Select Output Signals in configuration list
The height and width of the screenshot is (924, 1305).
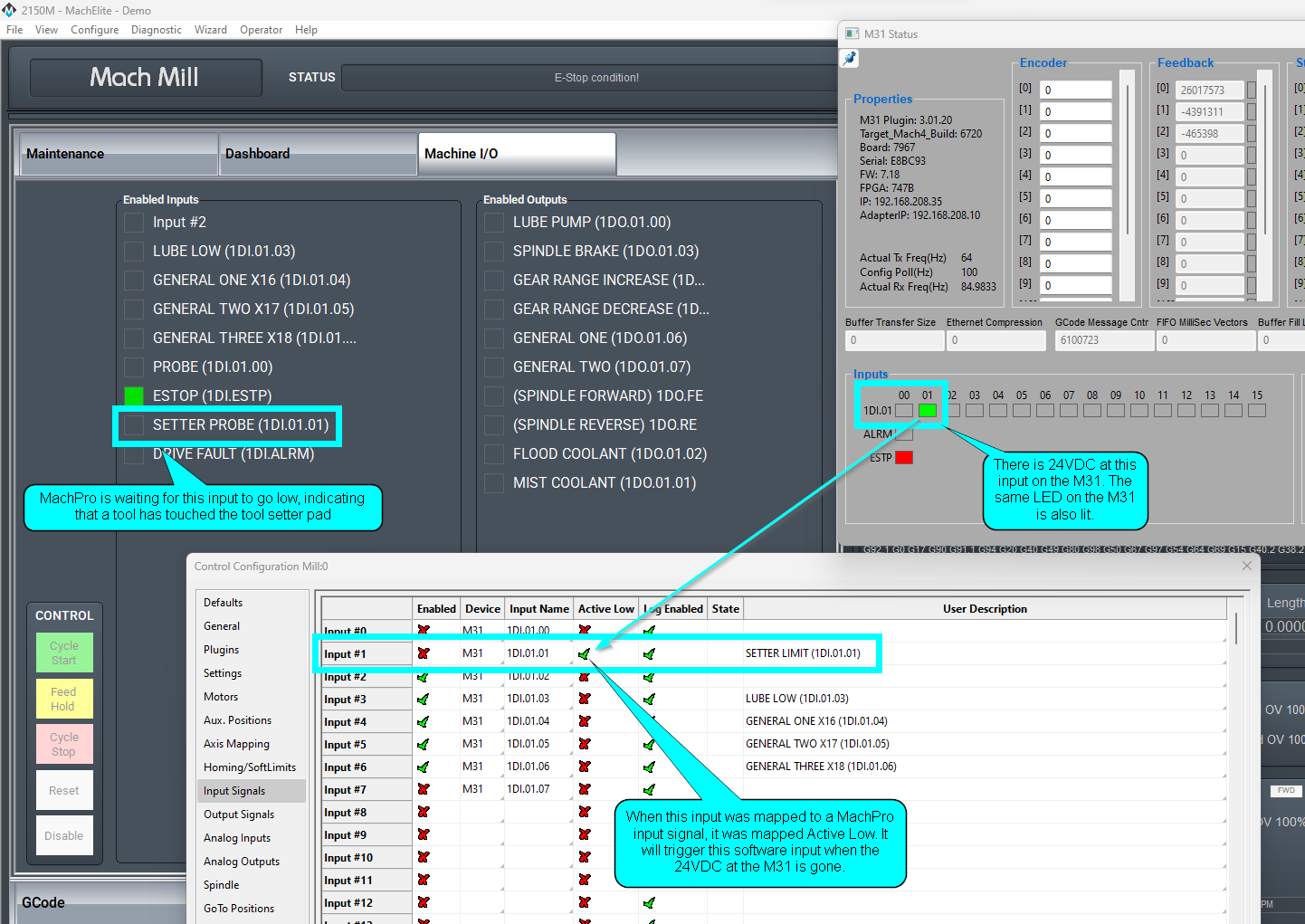(x=252, y=814)
